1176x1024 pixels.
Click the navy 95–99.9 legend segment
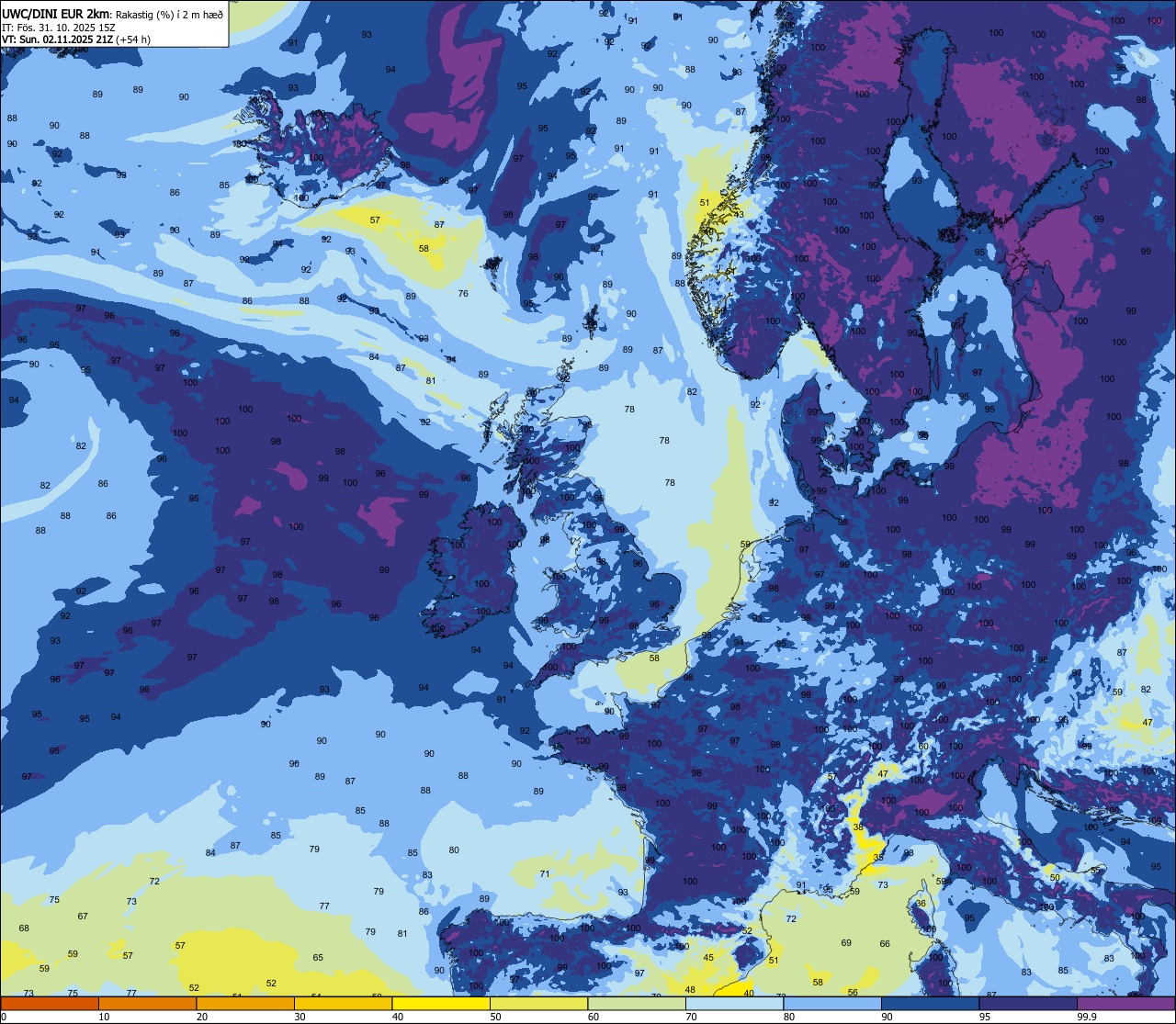(1028, 1004)
